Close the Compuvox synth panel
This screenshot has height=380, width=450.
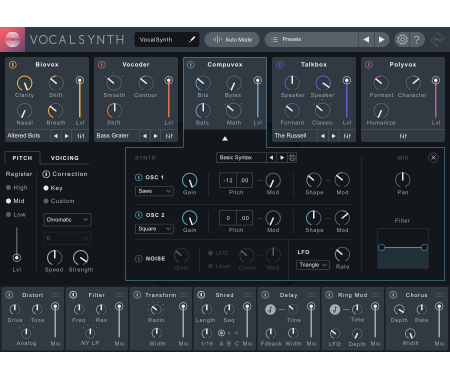[x=433, y=158]
